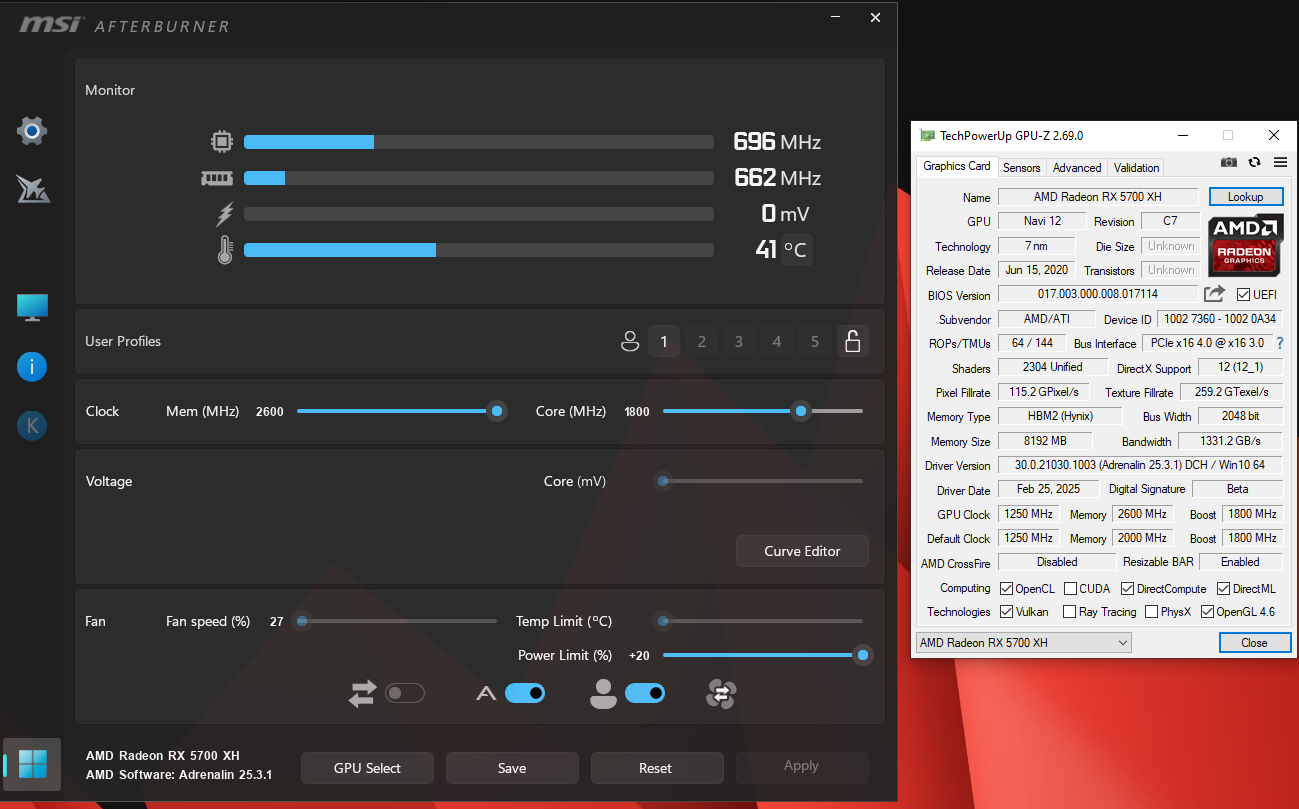1299x809 pixels.
Task: Toggle the DirectCompute checkbox
Action: [x=1127, y=589]
